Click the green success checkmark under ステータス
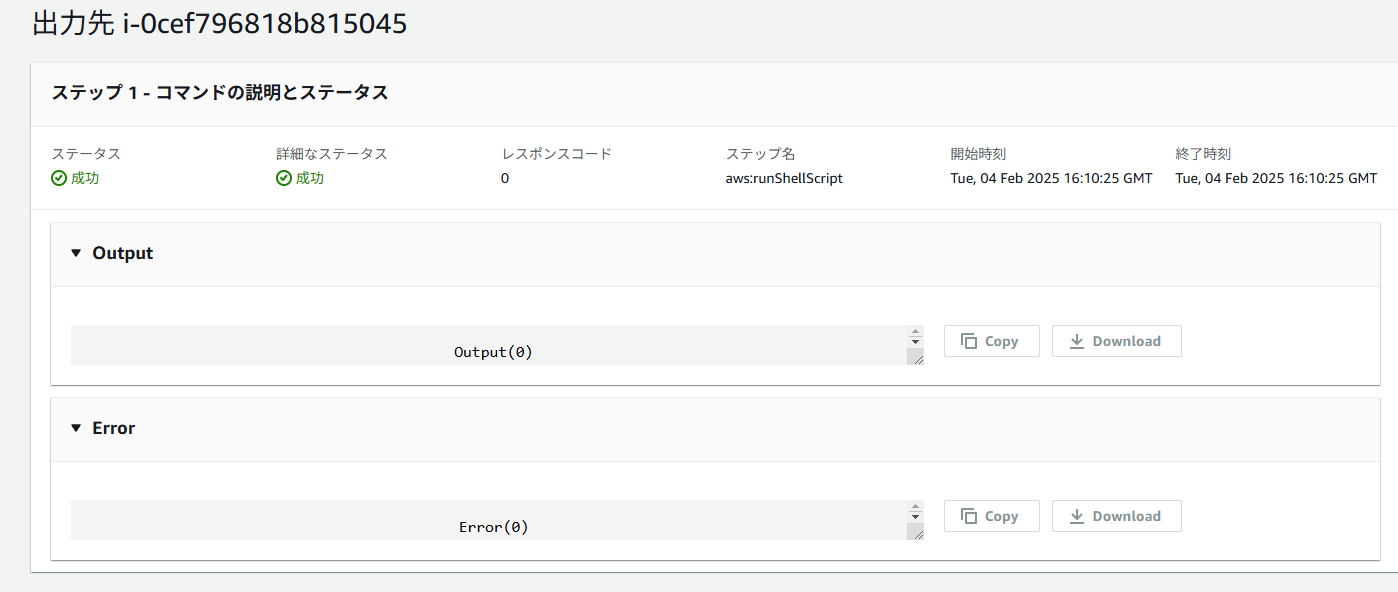 pos(59,178)
